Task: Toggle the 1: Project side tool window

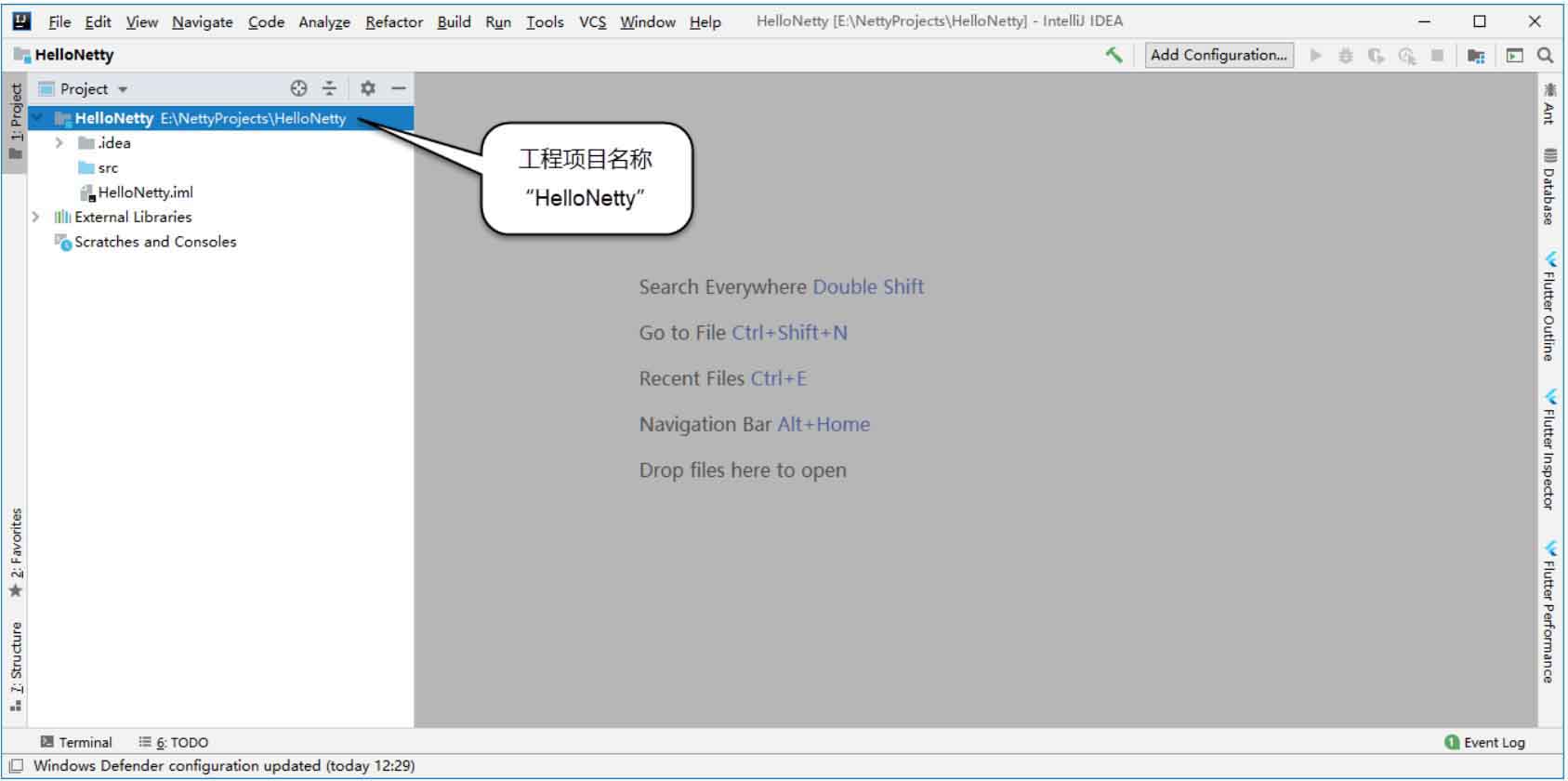Action: pos(16,121)
